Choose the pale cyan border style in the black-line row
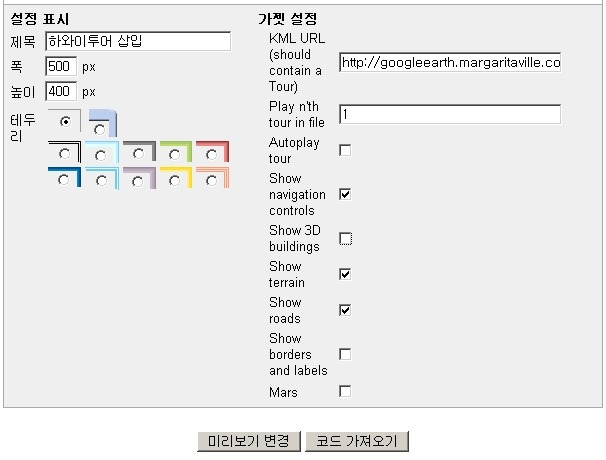 100,155
